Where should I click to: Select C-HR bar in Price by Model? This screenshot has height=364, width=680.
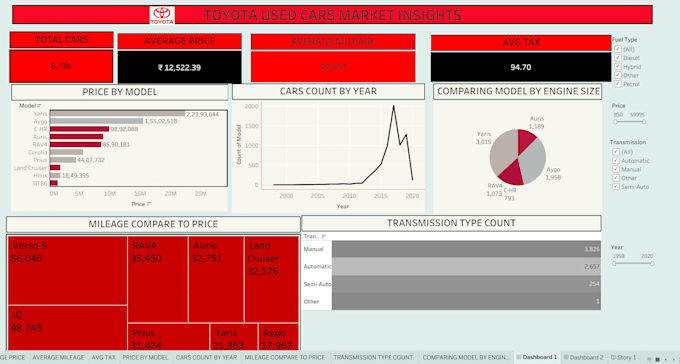79,129
